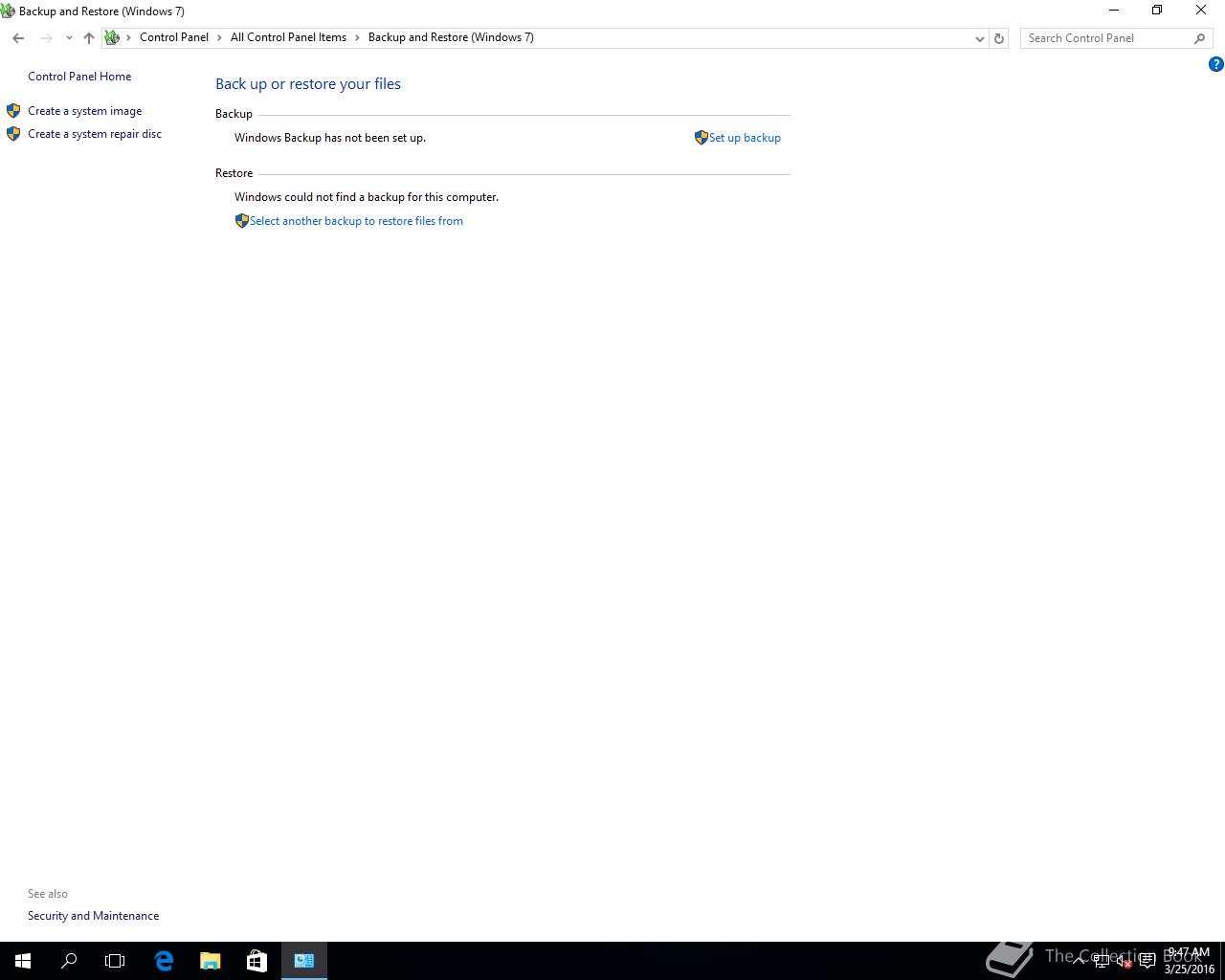The image size is (1225, 980).
Task: Go to Control Panel Home
Action: [79, 77]
